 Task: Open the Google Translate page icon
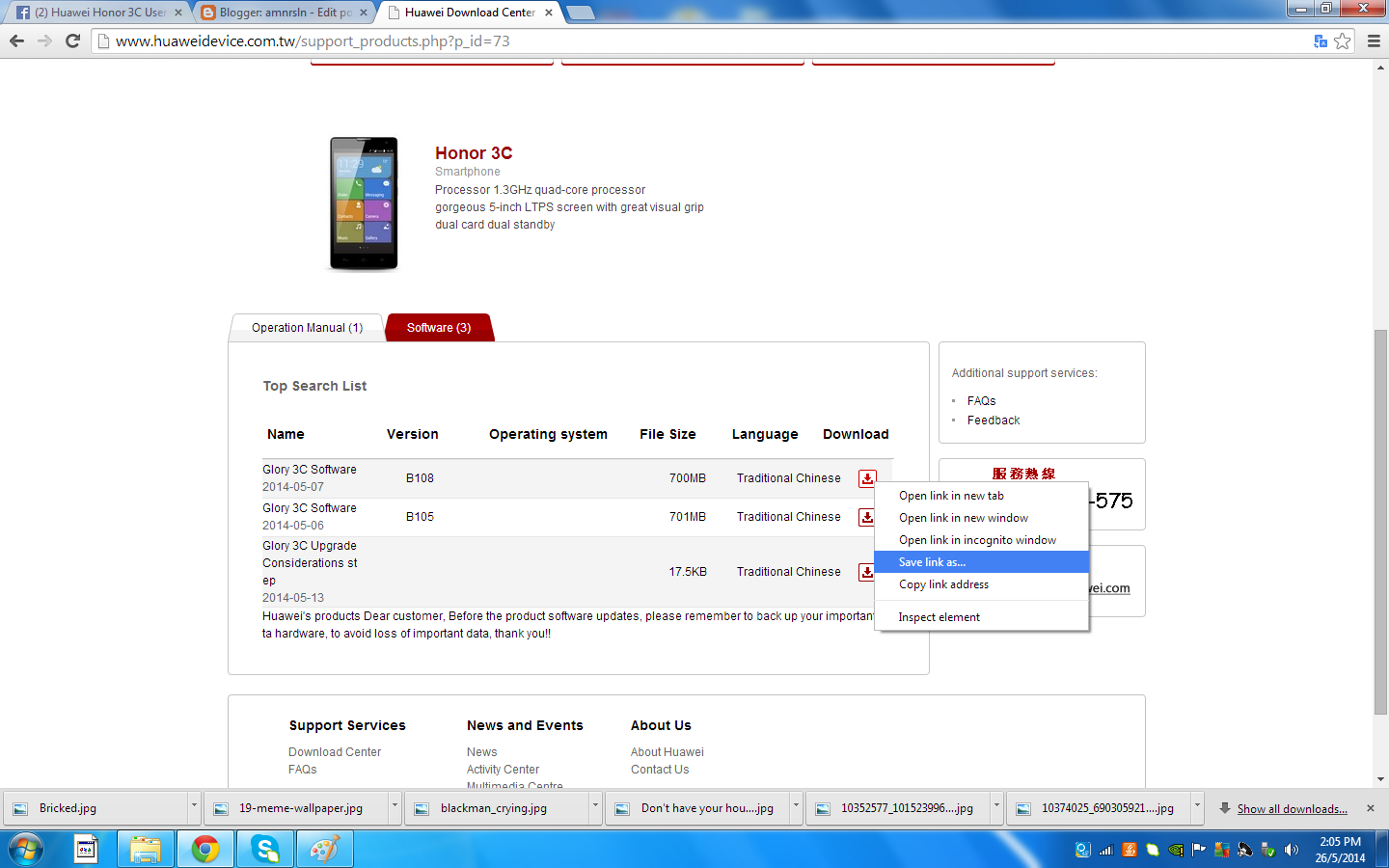pyautogui.click(x=1321, y=41)
